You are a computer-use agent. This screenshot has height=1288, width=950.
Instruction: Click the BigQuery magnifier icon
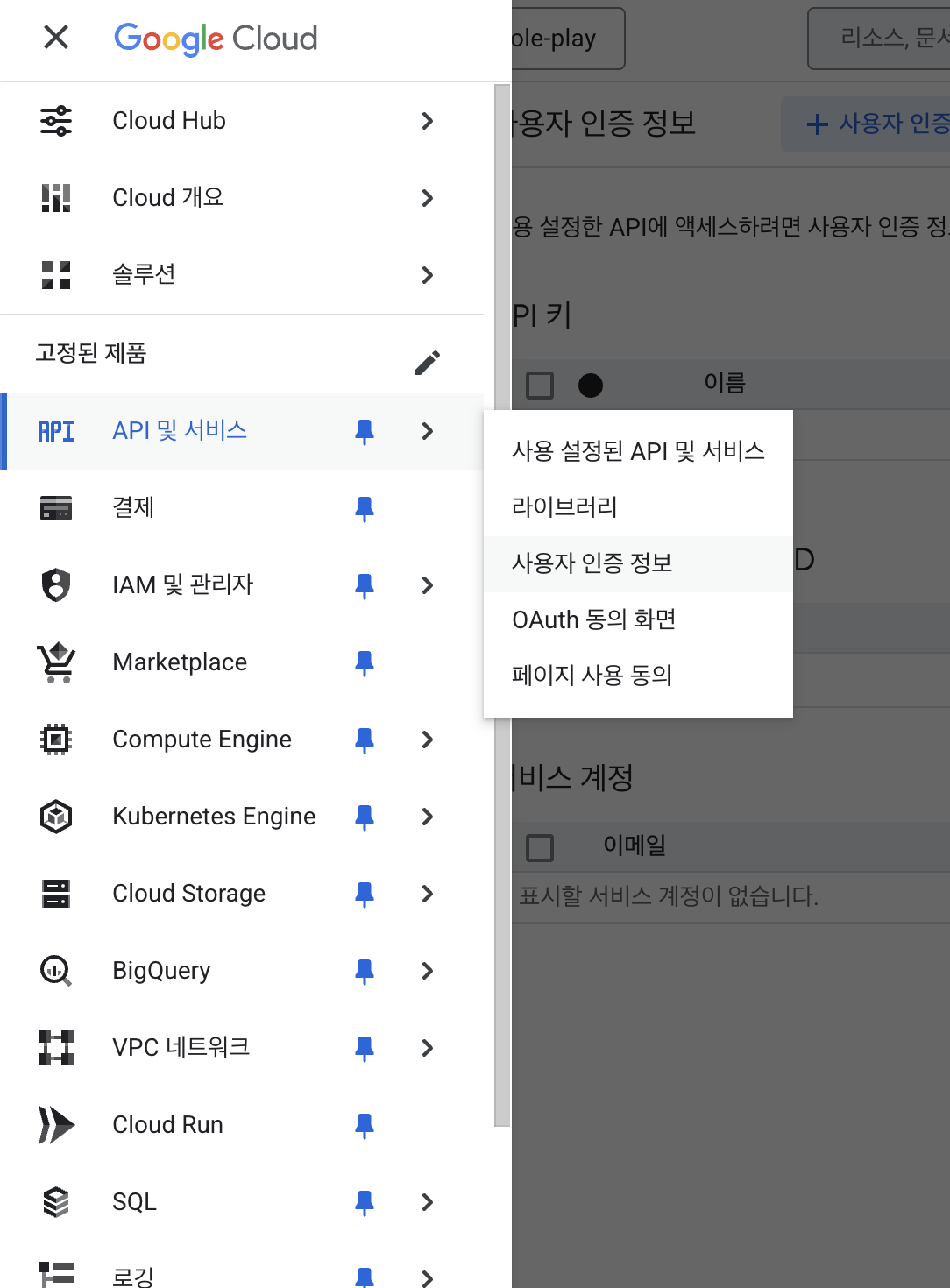(x=56, y=971)
